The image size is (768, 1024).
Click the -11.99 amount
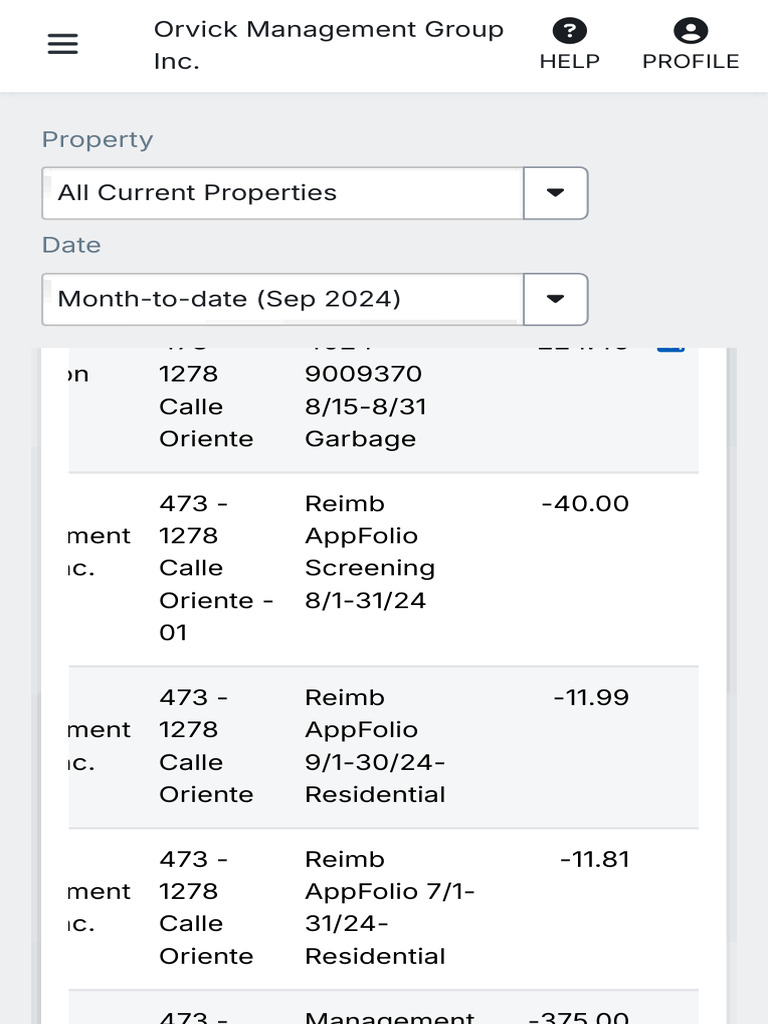[x=591, y=698]
